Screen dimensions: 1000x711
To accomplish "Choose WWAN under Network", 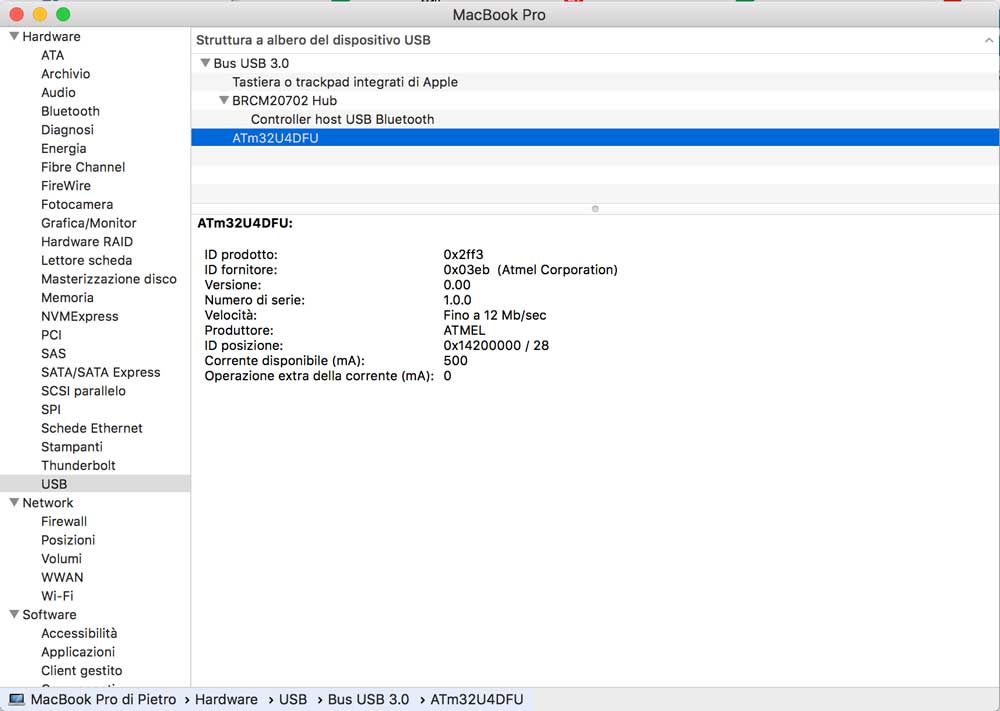I will point(62,577).
